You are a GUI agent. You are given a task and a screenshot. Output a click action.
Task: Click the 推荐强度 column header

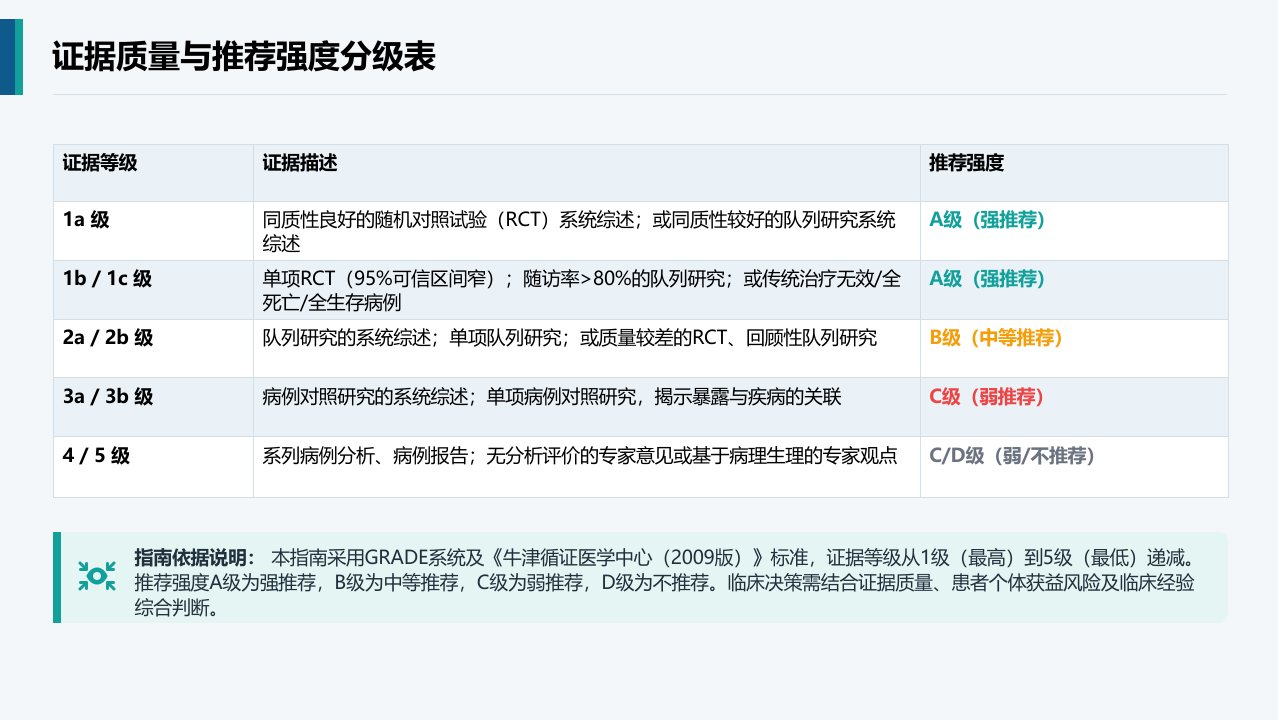[x=966, y=163]
